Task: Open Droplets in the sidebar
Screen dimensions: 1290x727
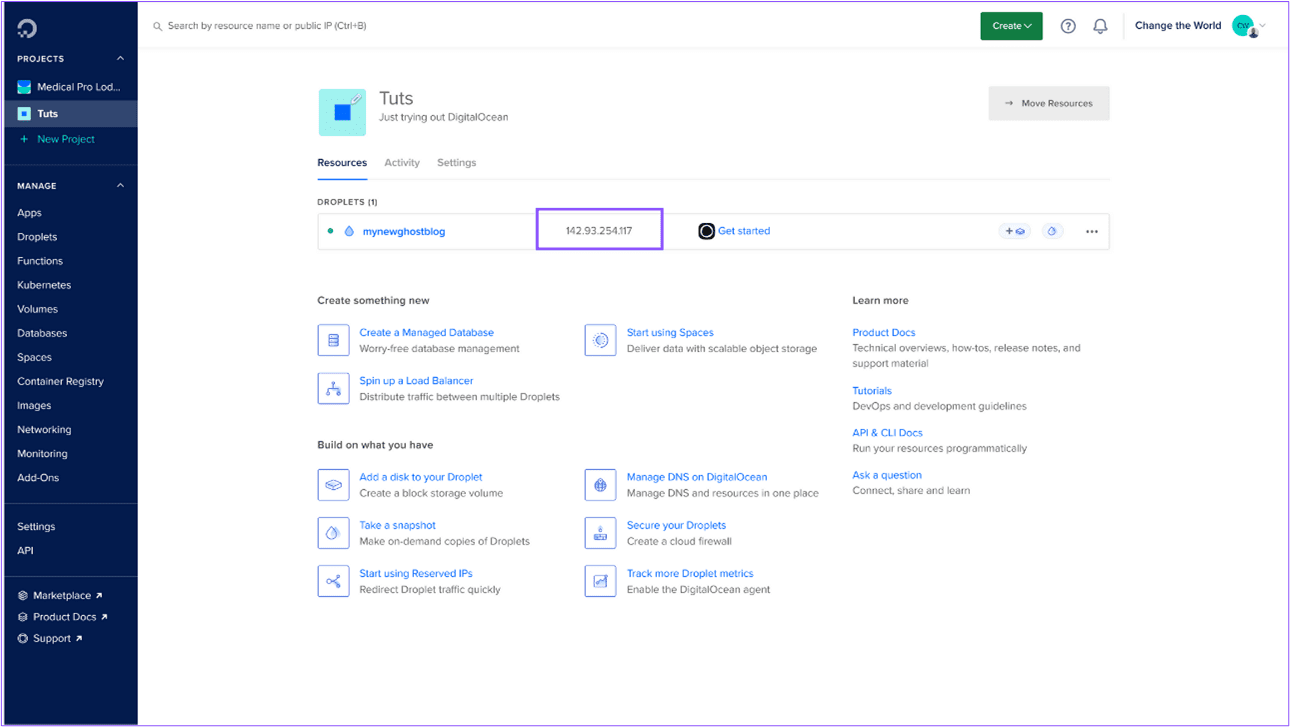Action: point(37,237)
